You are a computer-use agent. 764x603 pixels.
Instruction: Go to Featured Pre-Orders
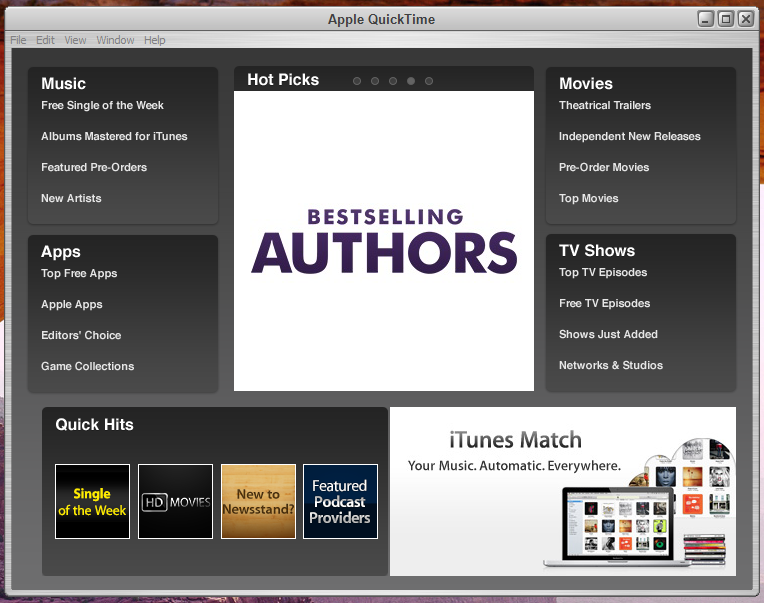click(x=94, y=167)
